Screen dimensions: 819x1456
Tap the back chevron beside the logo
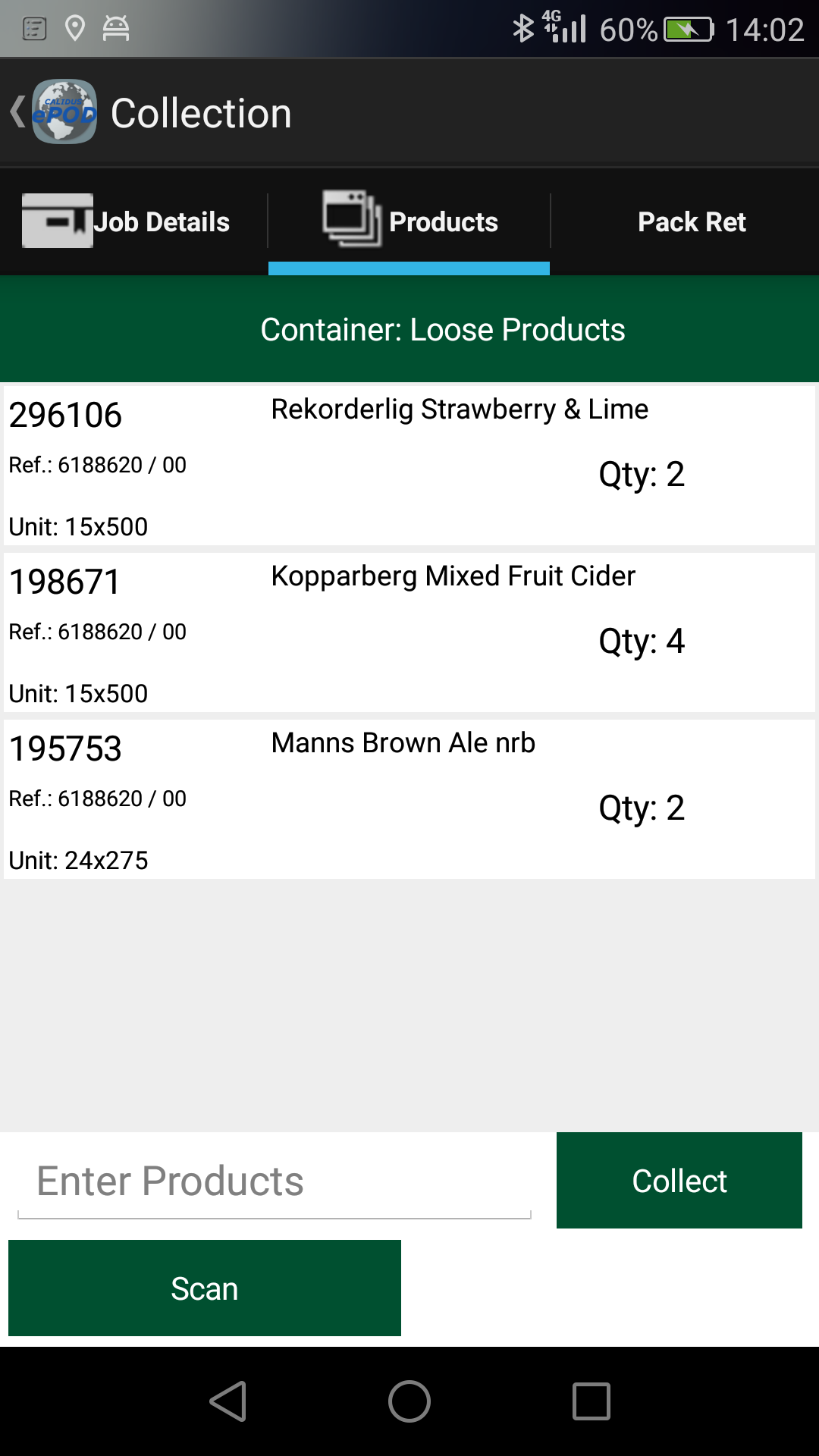[17, 112]
